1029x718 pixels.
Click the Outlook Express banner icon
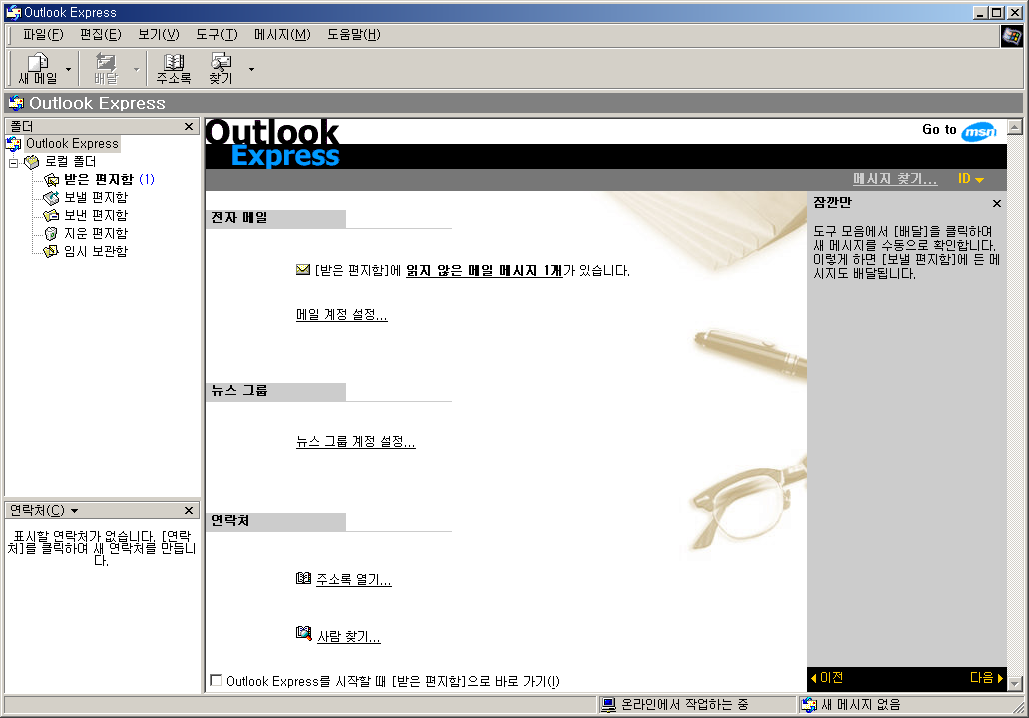[x=16, y=103]
